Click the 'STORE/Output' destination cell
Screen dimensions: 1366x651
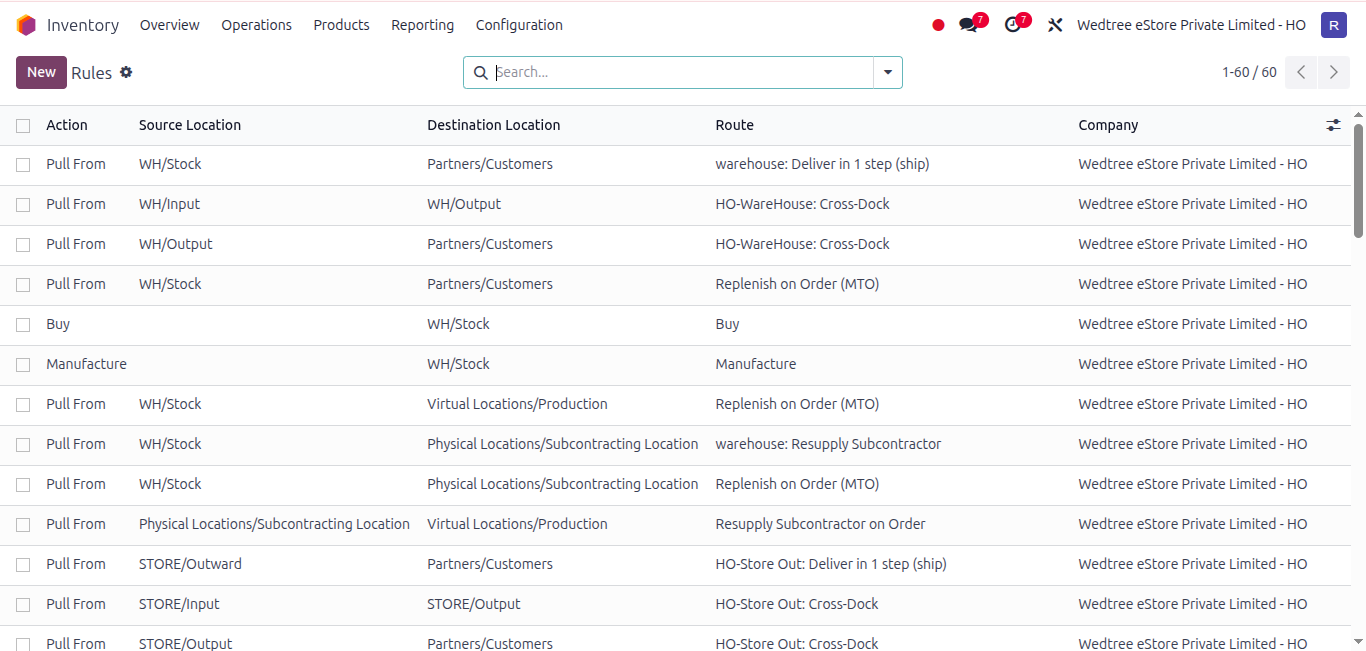474,604
